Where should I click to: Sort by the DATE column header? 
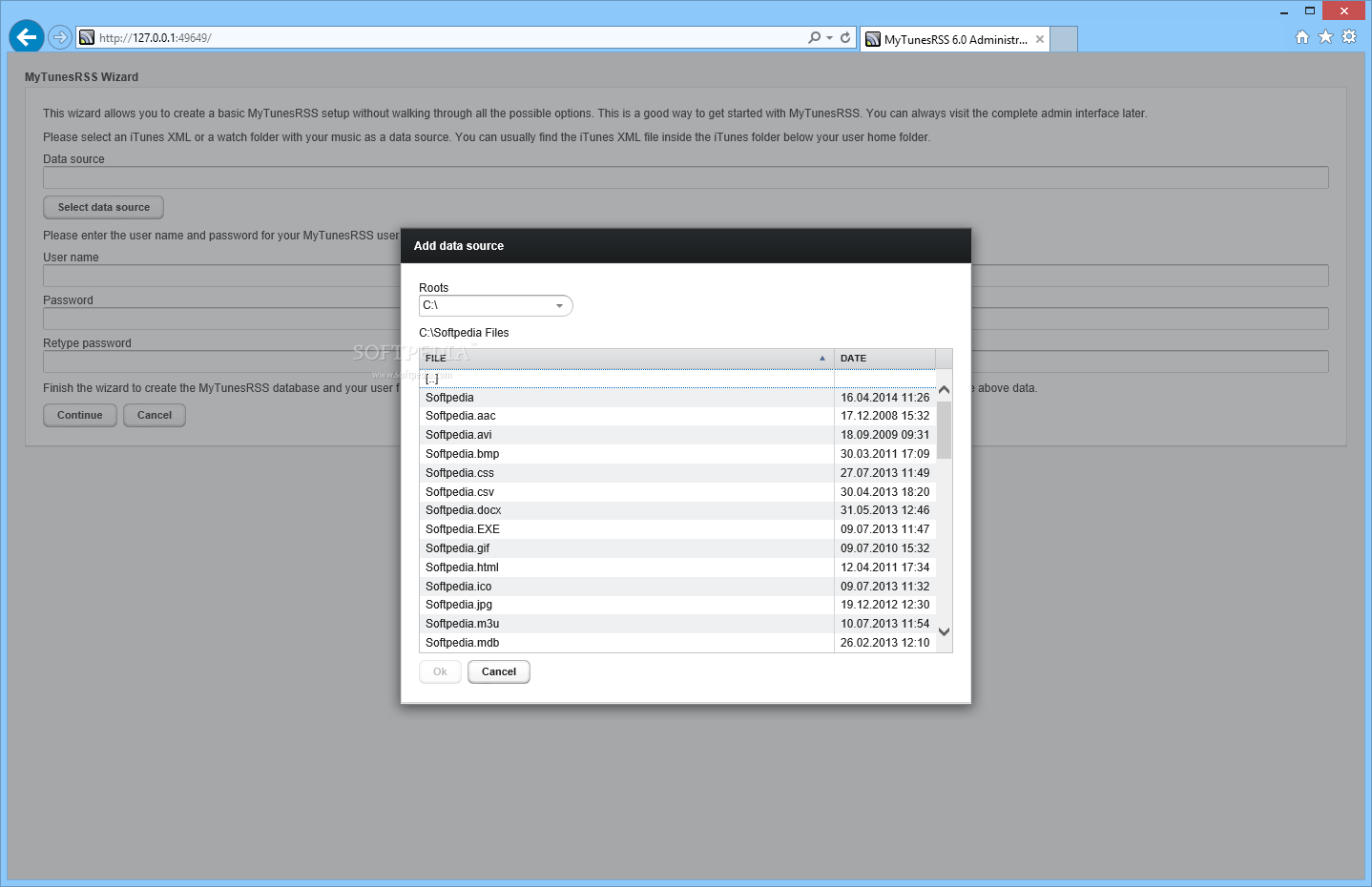tap(884, 359)
